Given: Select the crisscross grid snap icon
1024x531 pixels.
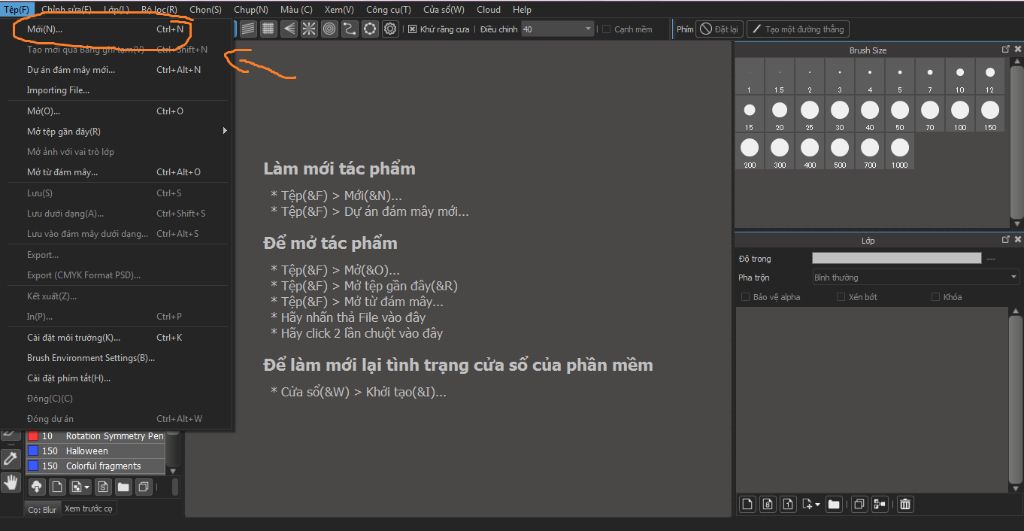Looking at the screenshot, I should click(268, 29).
